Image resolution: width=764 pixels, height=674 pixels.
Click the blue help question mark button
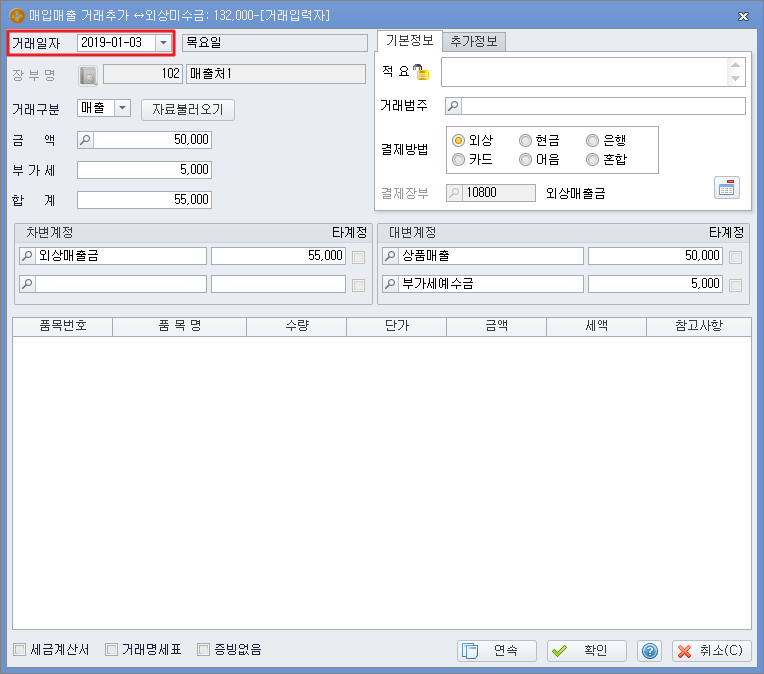pyautogui.click(x=649, y=651)
